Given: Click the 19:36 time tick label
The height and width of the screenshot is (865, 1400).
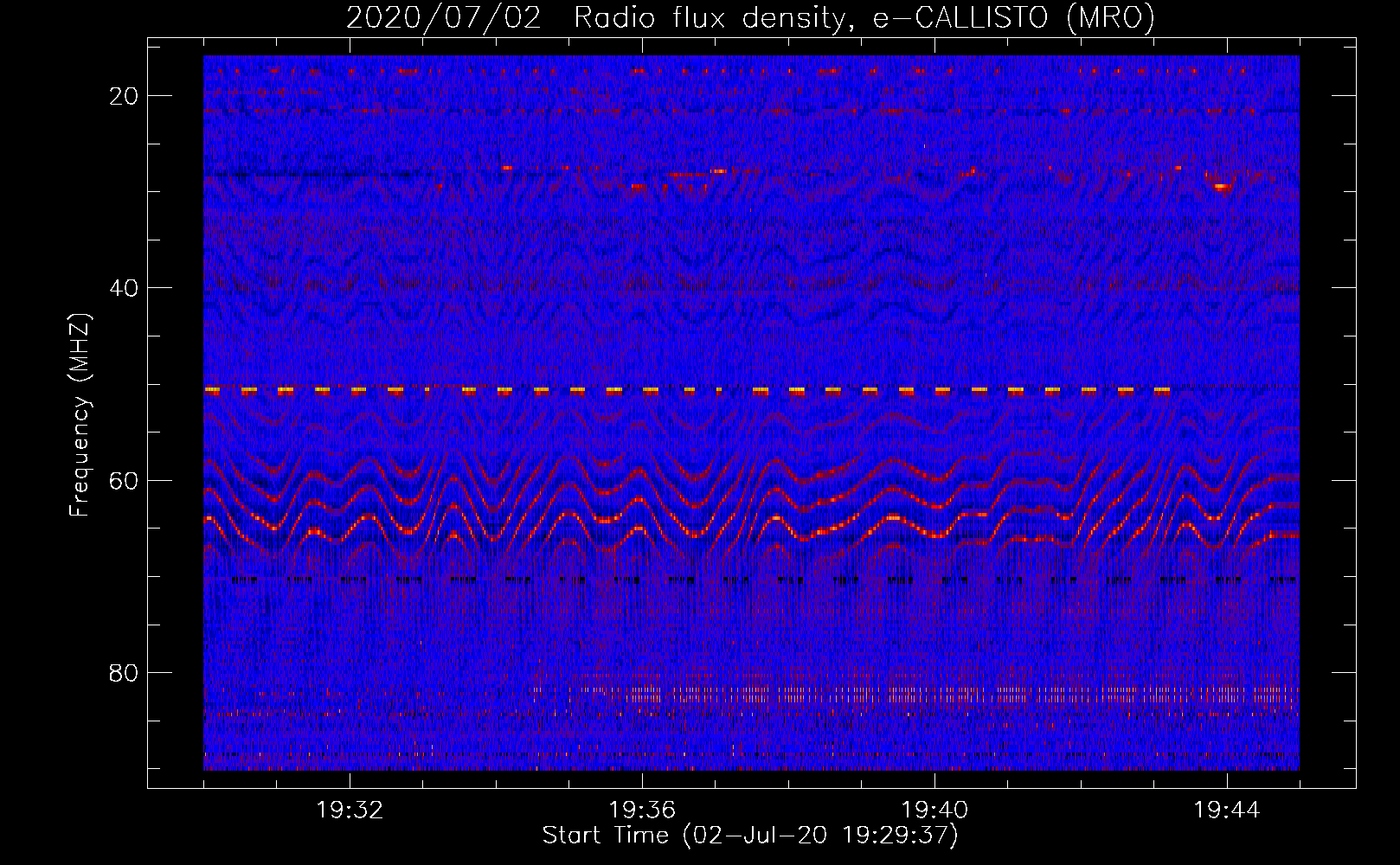Looking at the screenshot, I should tap(642, 811).
